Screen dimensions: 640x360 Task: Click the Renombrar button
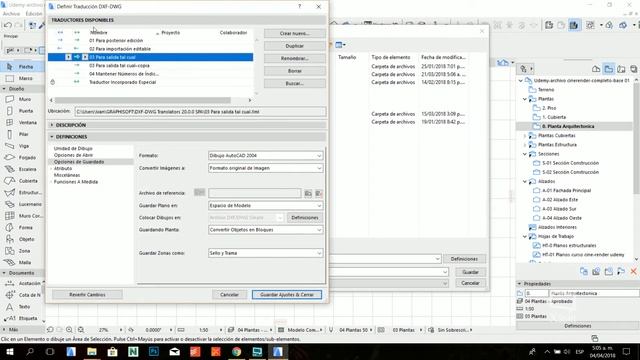tap(295, 58)
